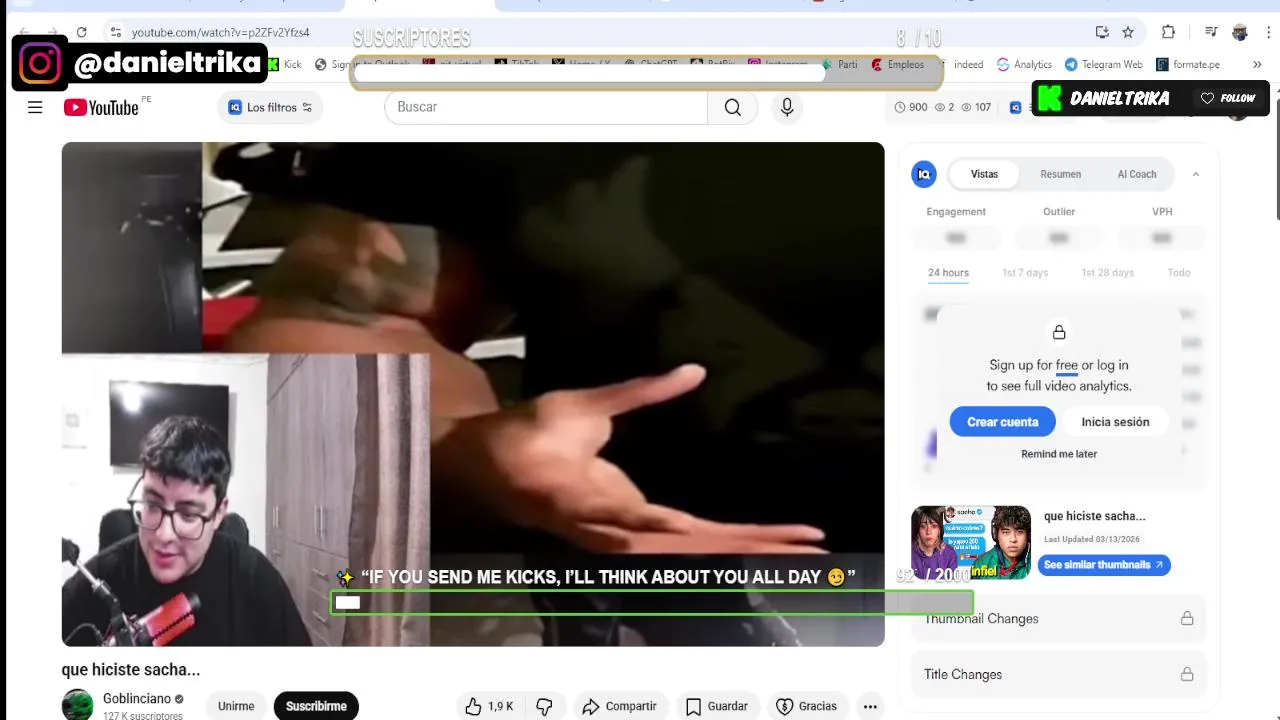Open the Kick bookmark

pos(284,64)
